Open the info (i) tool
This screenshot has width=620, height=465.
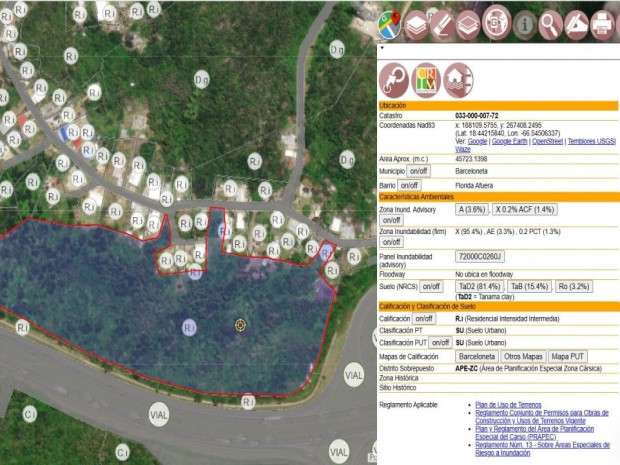(523, 23)
